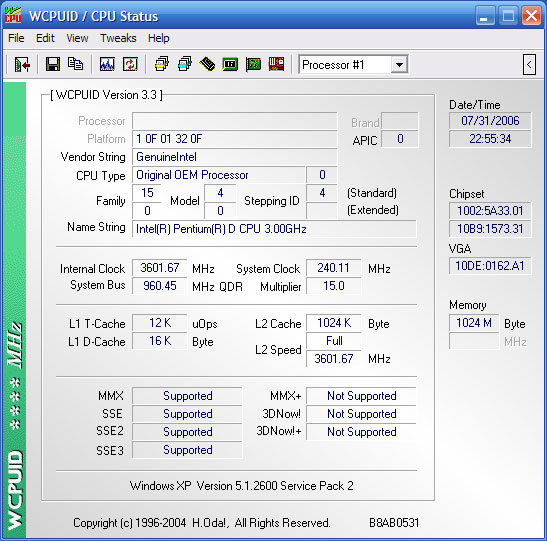The image size is (547, 541).
Task: Open the Processor #1 dropdown arrow
Action: pos(399,65)
